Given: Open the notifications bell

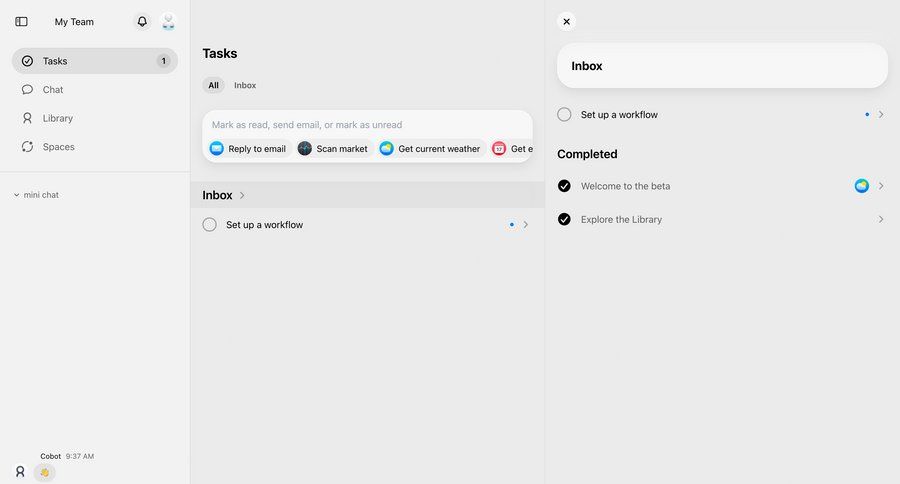Looking at the screenshot, I should tap(142, 22).
